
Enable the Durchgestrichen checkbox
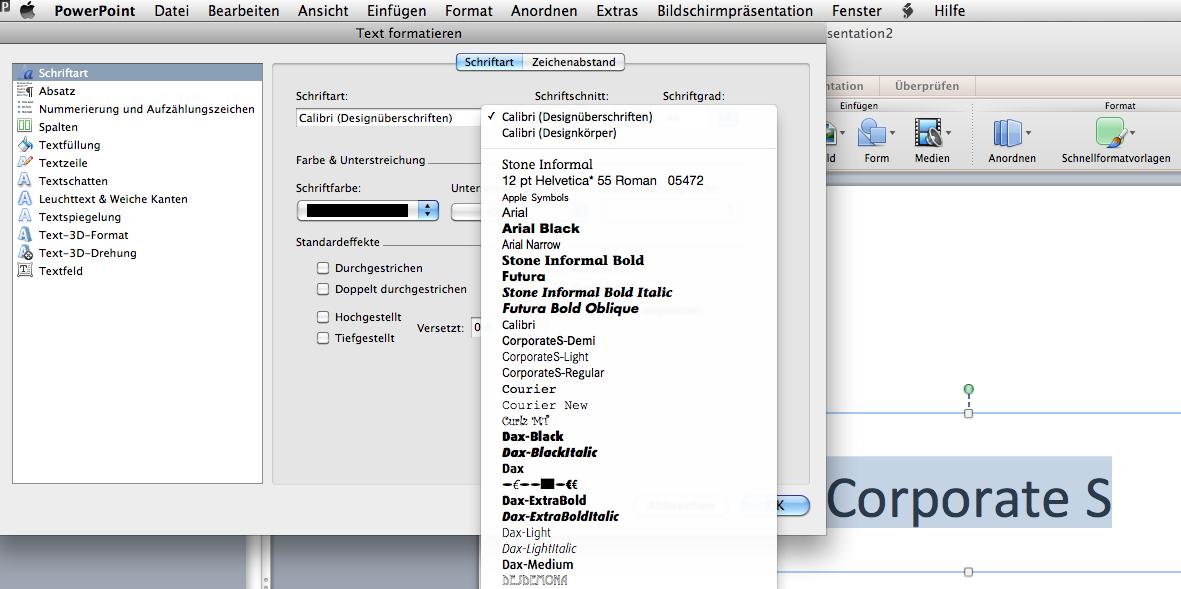323,268
